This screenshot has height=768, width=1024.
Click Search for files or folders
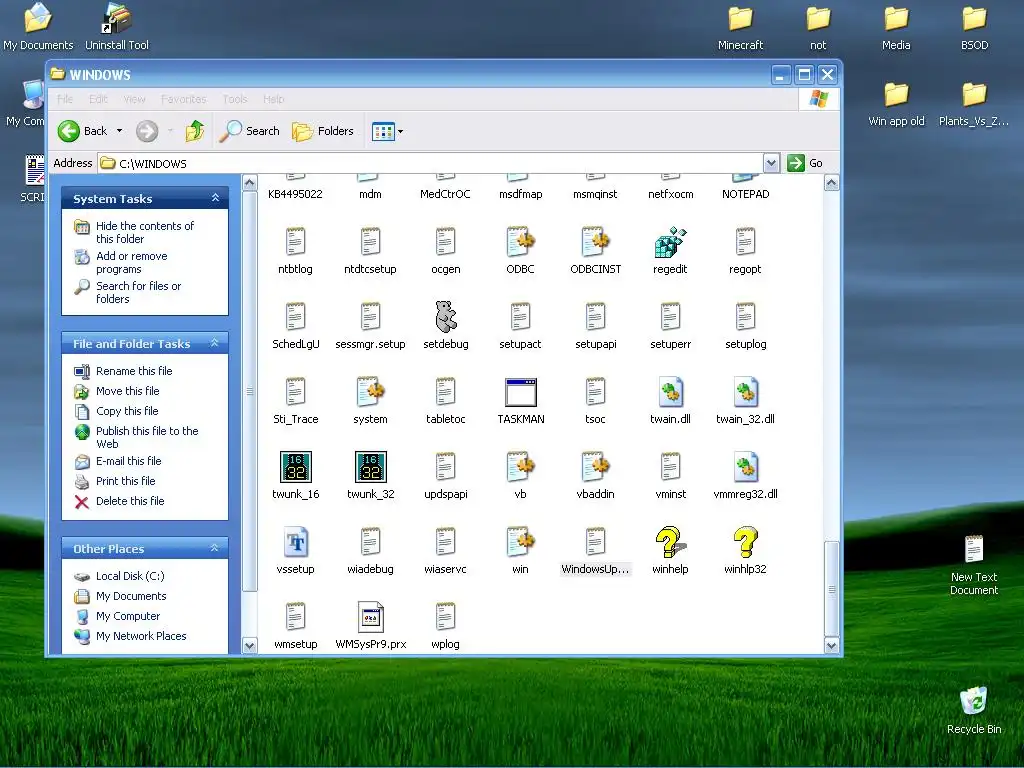(138, 293)
